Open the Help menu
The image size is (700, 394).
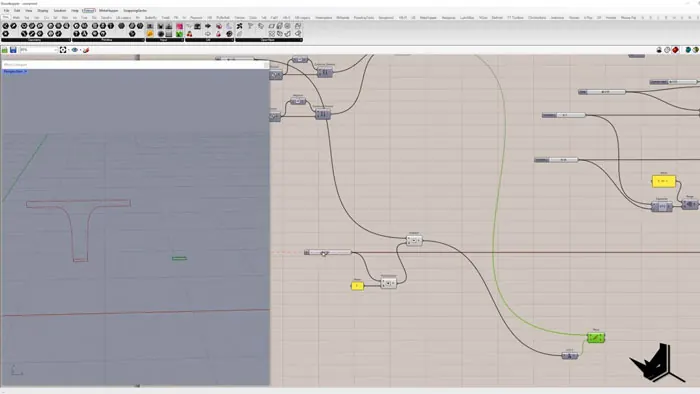click(75, 10)
